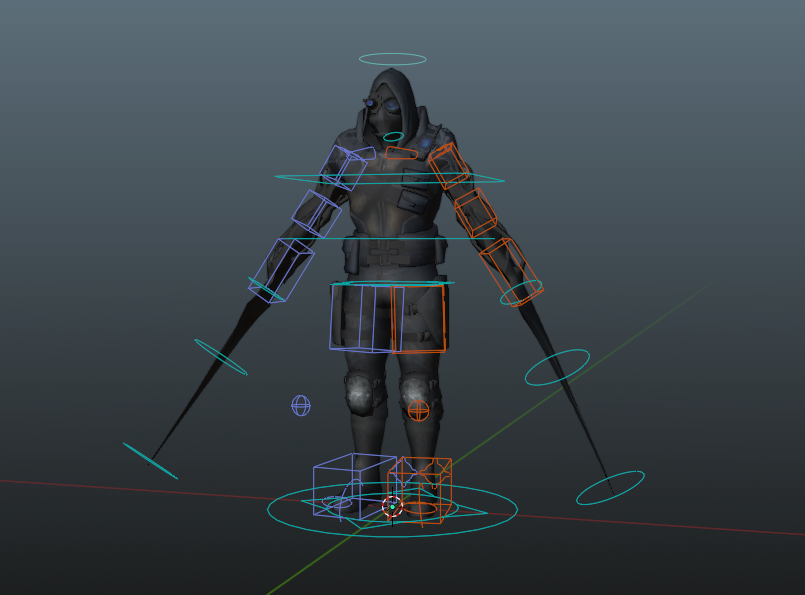The image size is (805, 595).
Task: Select the purple knee pole vector sphere
Action: click(301, 406)
